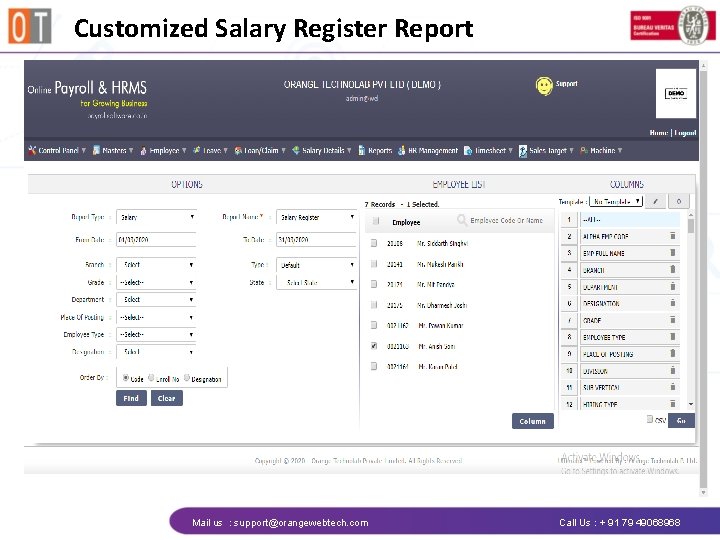Click the Clear button

pyautogui.click(x=167, y=398)
